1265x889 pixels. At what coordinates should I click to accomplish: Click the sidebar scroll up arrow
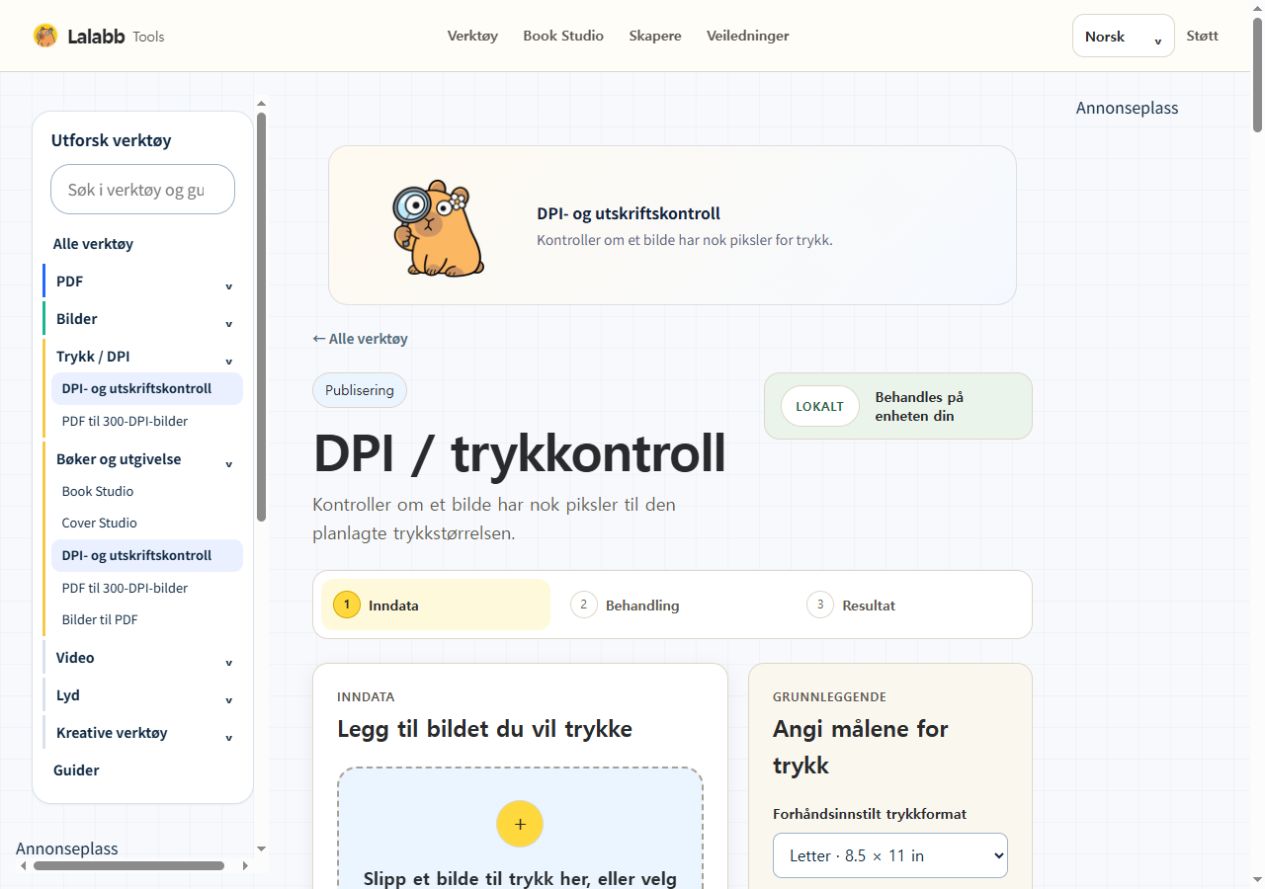click(x=261, y=102)
